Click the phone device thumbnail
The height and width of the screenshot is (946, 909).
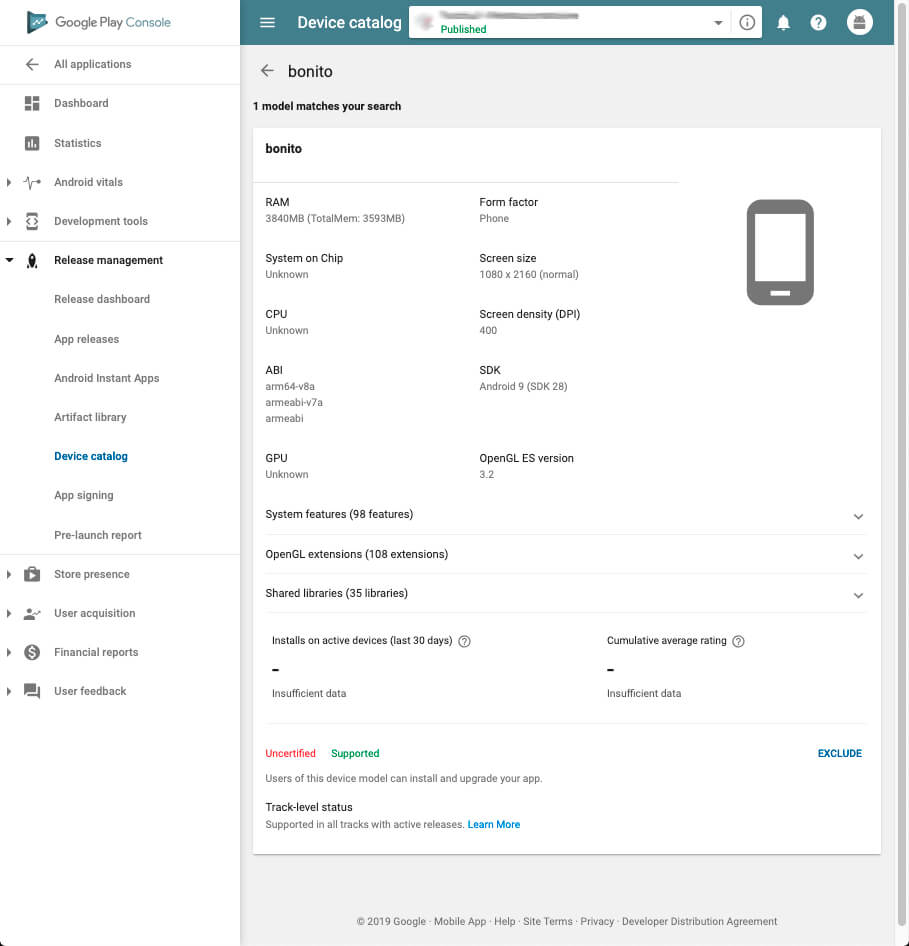coord(779,251)
